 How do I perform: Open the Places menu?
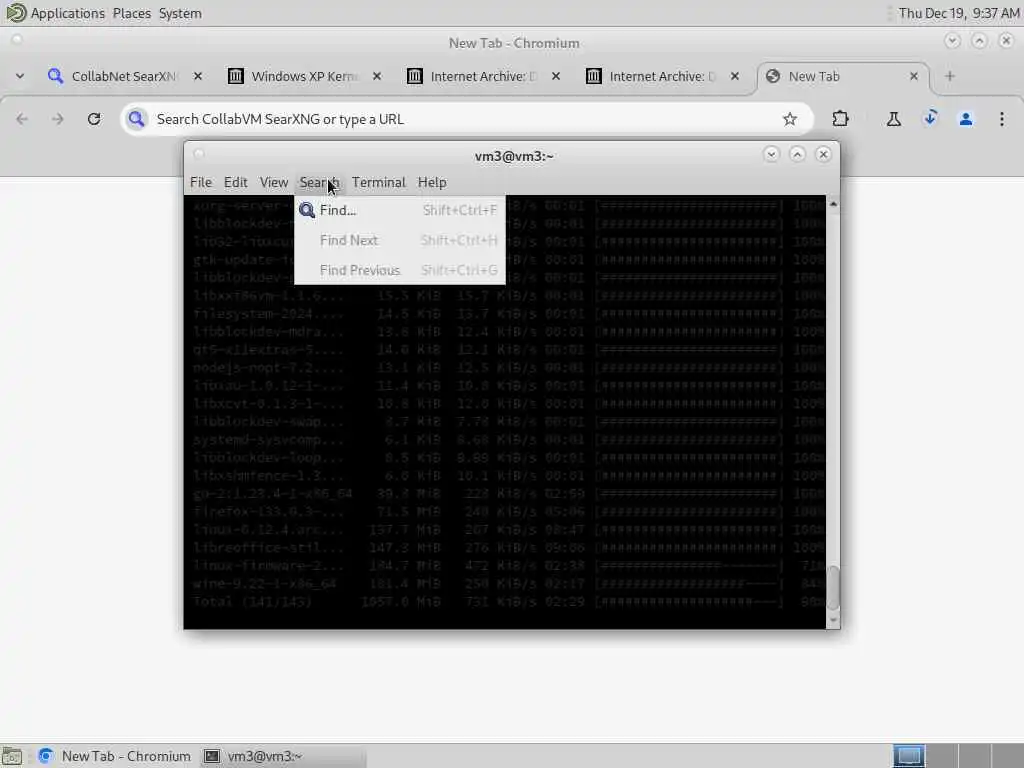coord(131,13)
